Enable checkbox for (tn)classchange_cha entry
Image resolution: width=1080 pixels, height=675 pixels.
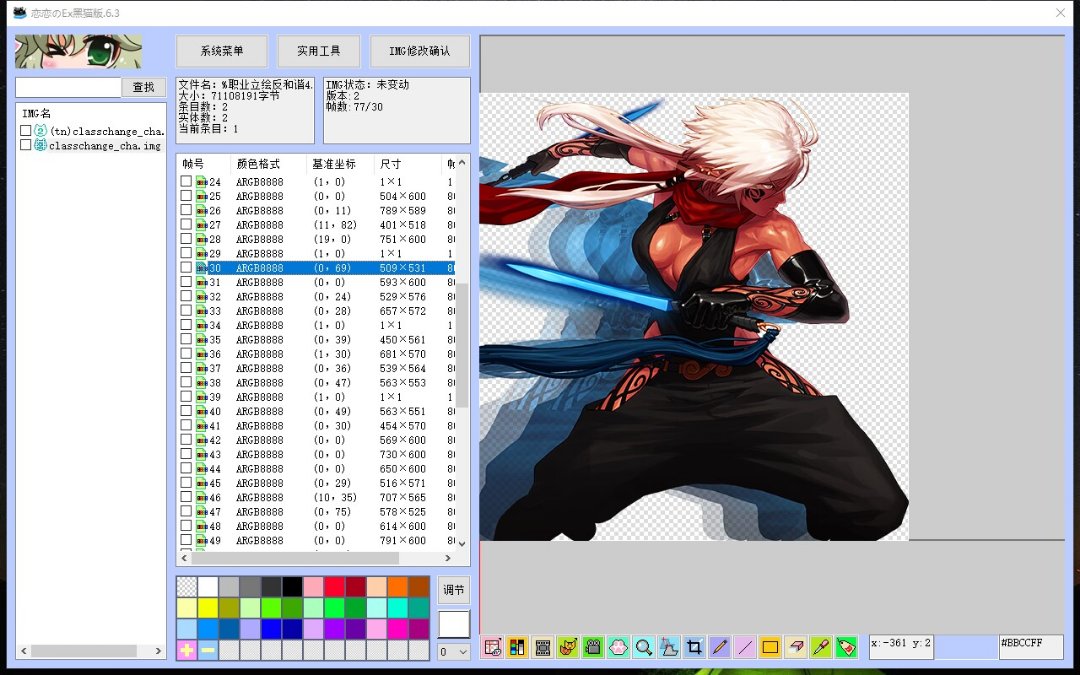click(x=26, y=131)
